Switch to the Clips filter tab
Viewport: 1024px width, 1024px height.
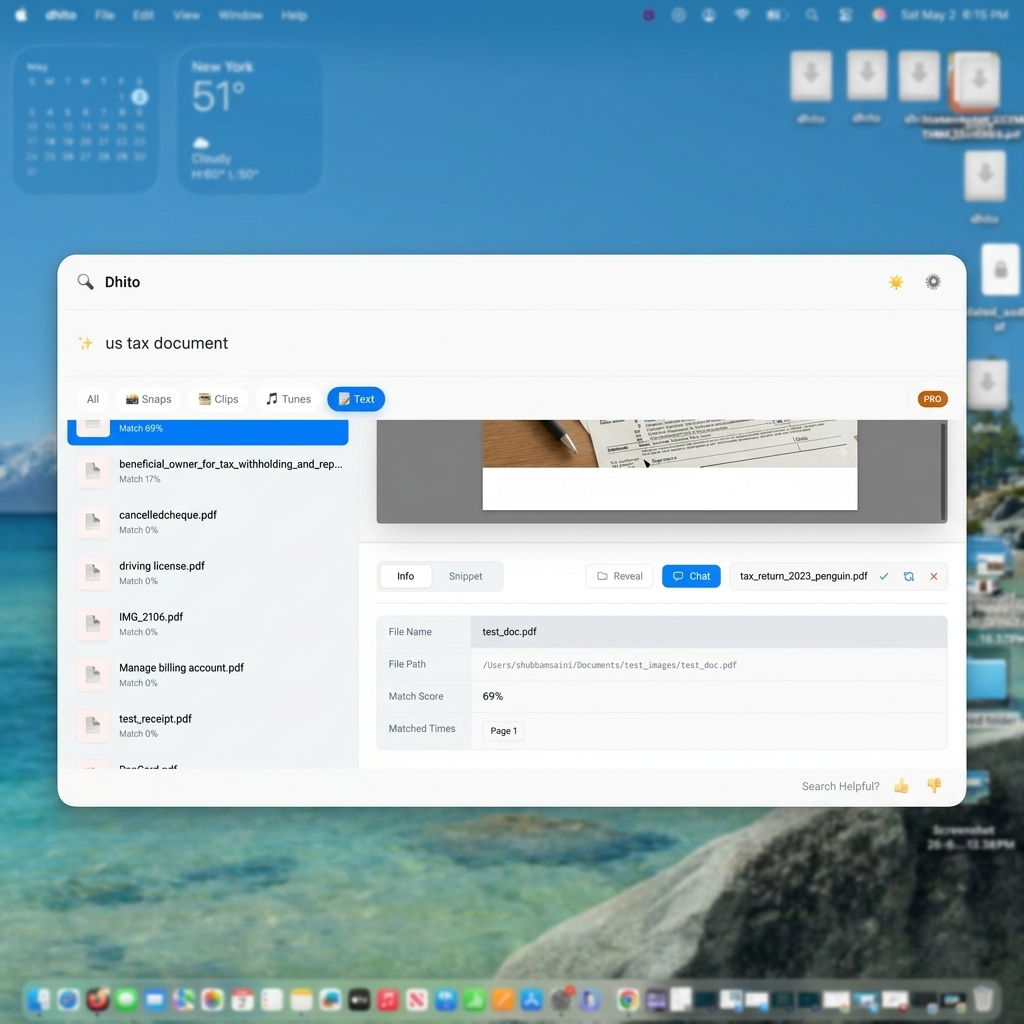(218, 399)
